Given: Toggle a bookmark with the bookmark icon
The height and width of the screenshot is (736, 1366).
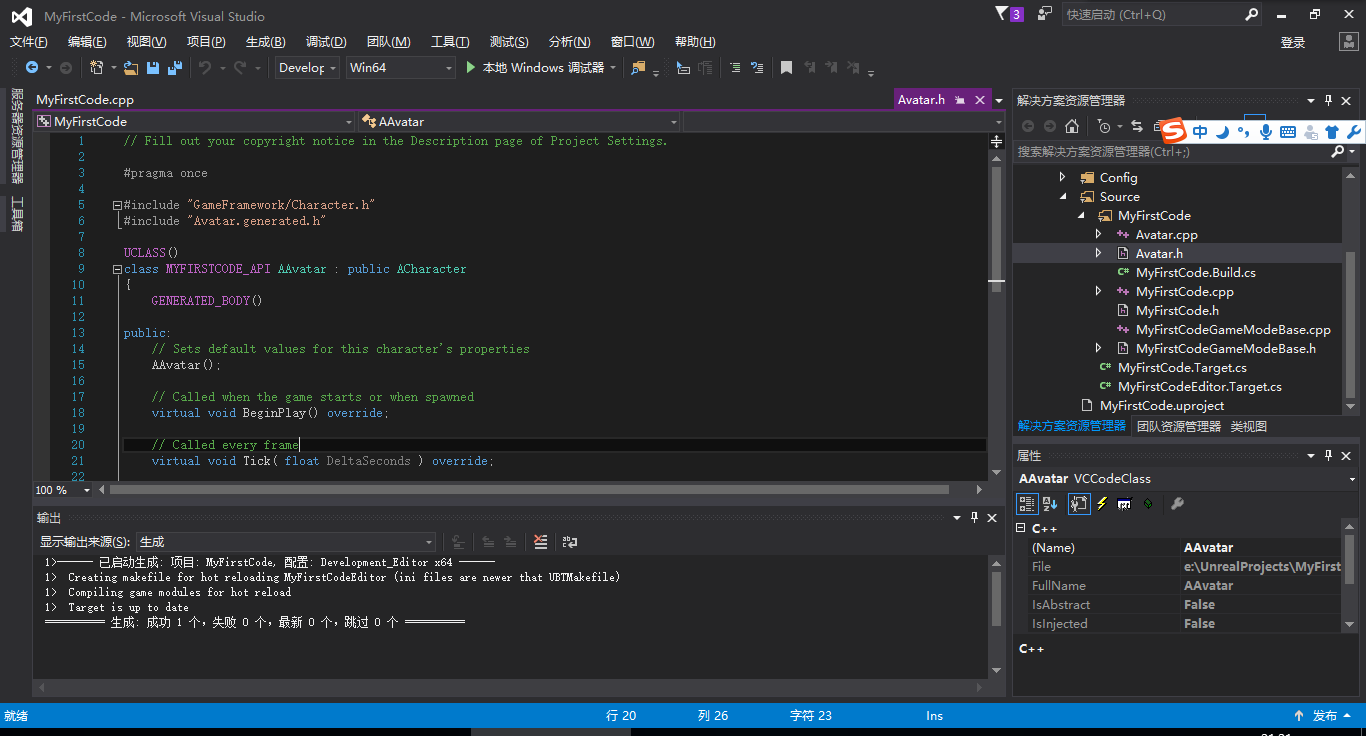Looking at the screenshot, I should click(x=787, y=67).
